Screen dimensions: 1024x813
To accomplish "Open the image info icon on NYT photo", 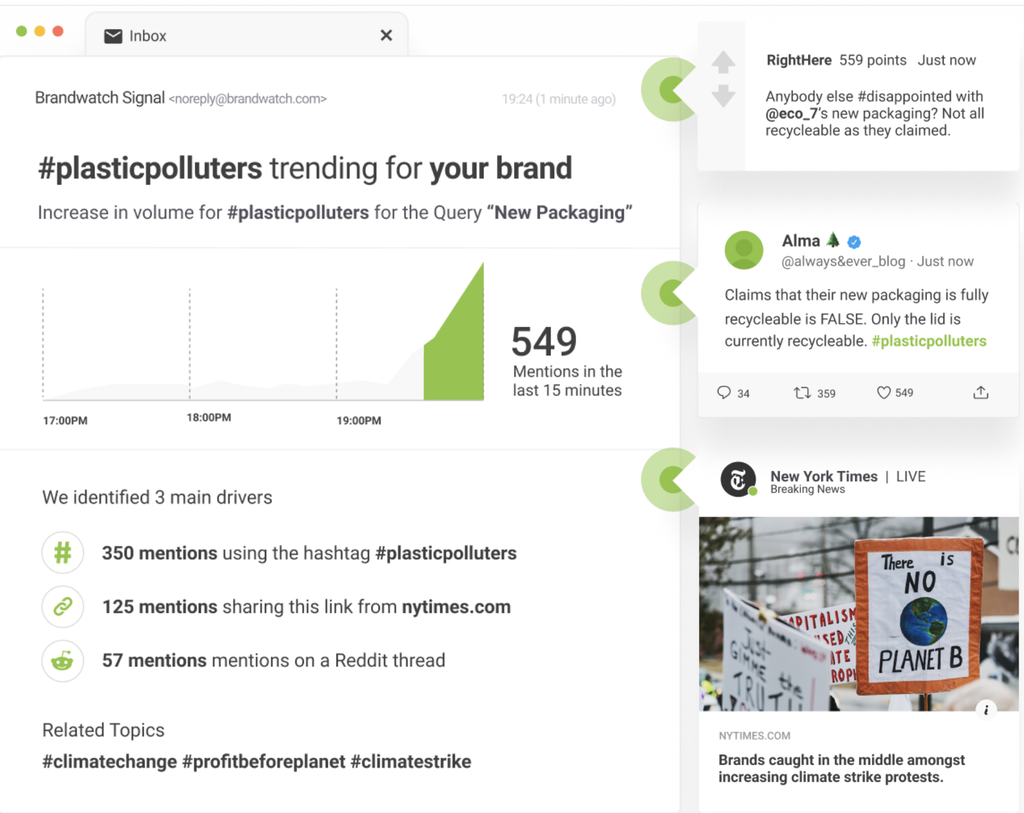I will (986, 710).
